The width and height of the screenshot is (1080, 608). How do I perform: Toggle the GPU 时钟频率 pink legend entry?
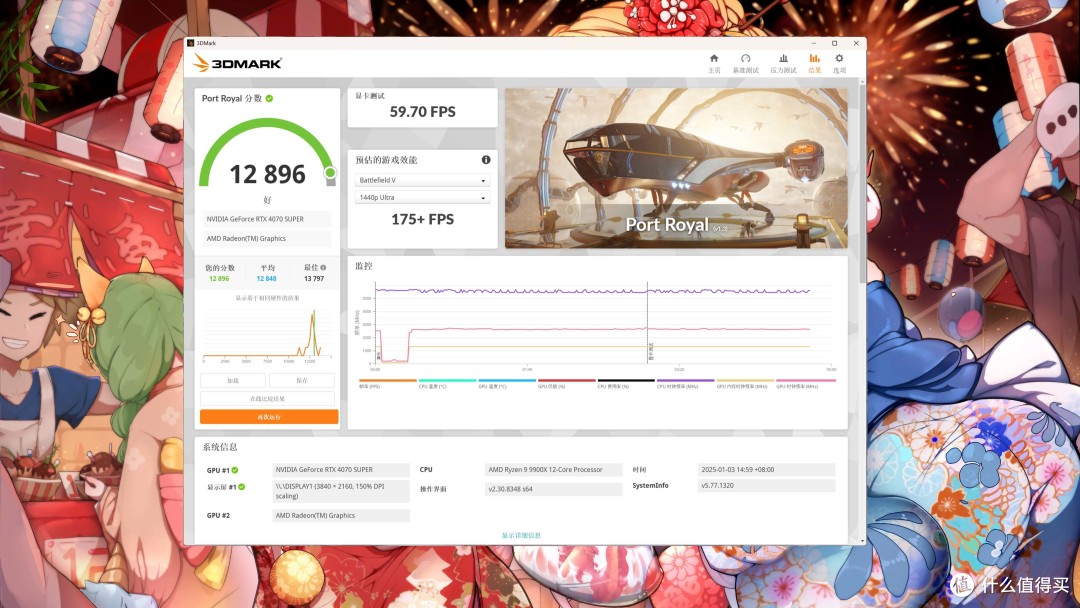805,383
